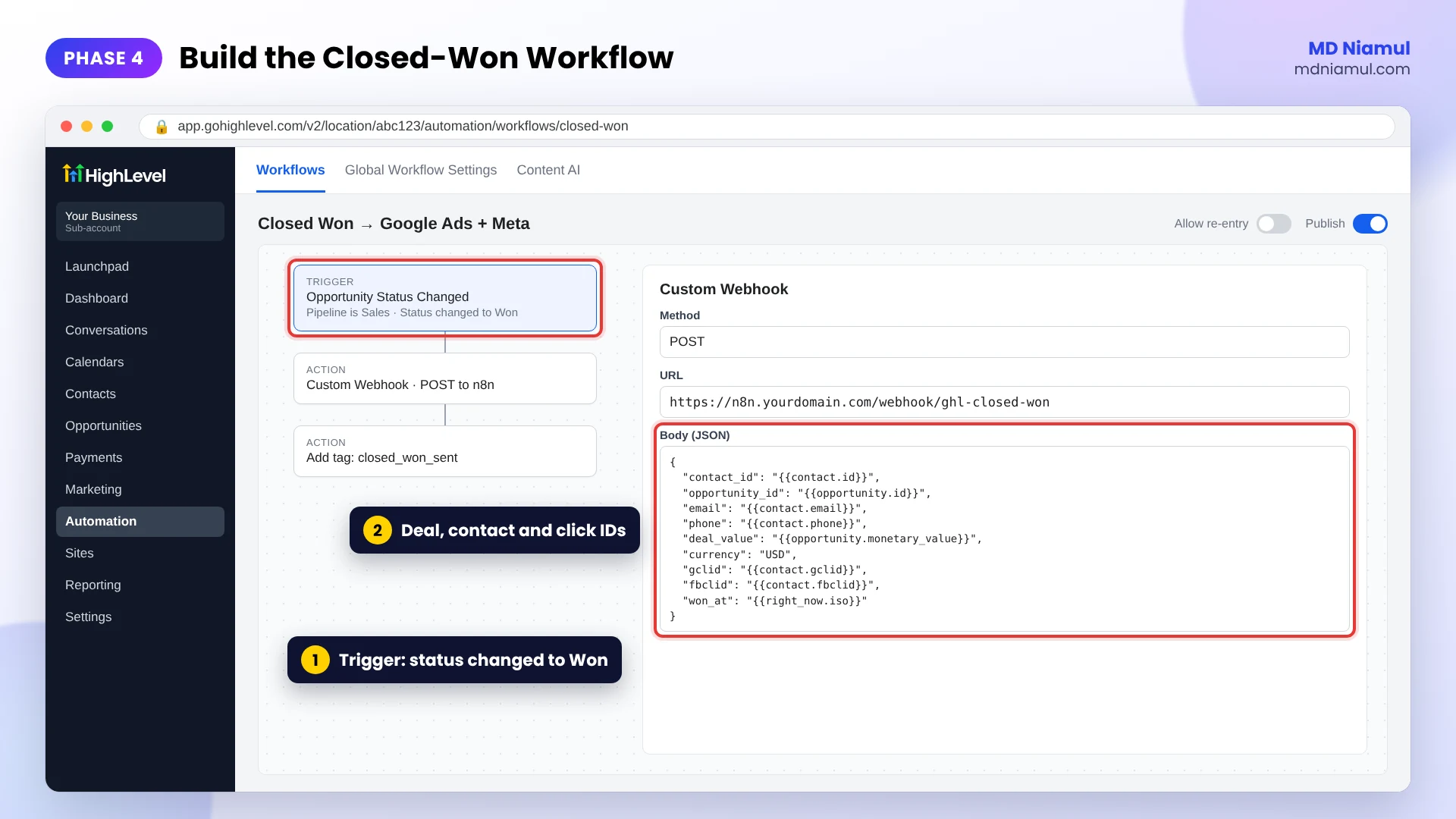Click the padlock icon in the address bar

pyautogui.click(x=161, y=127)
